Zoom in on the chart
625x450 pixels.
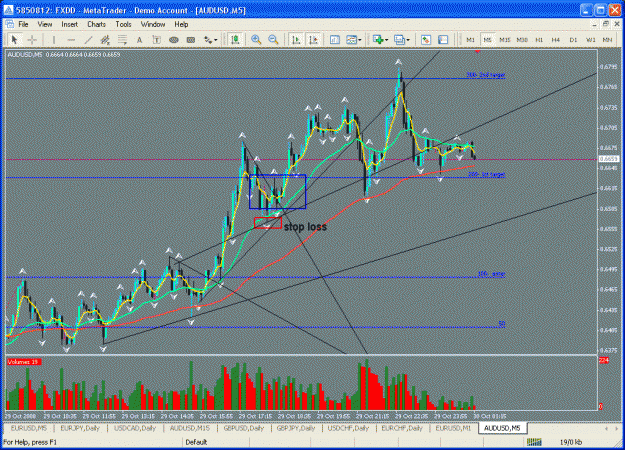pos(256,39)
